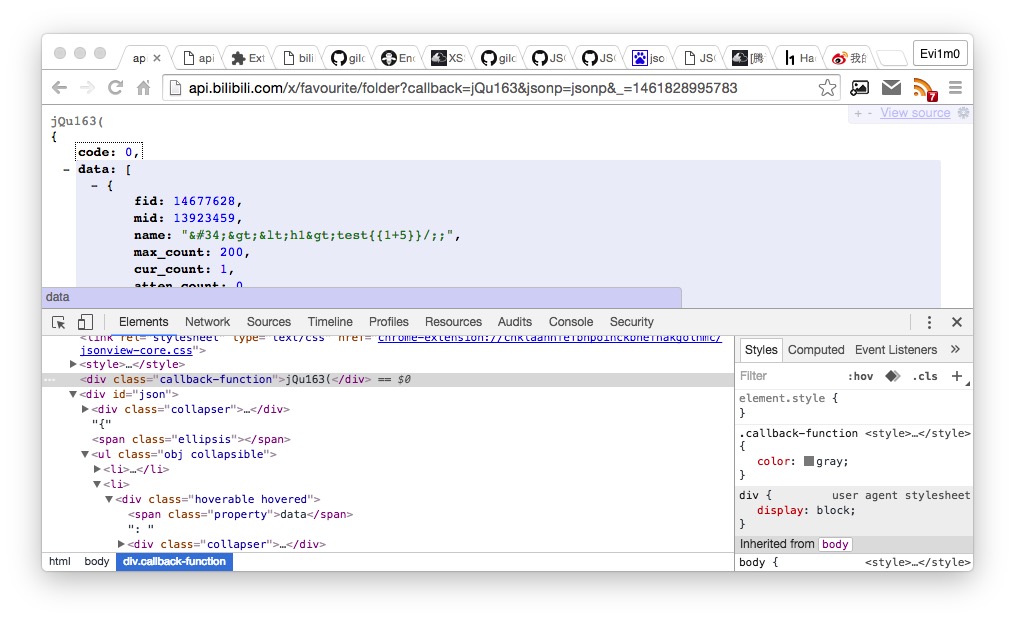Screen dimensions: 1015x621
Task: Bookmark this page with the star icon
Action: point(827,88)
